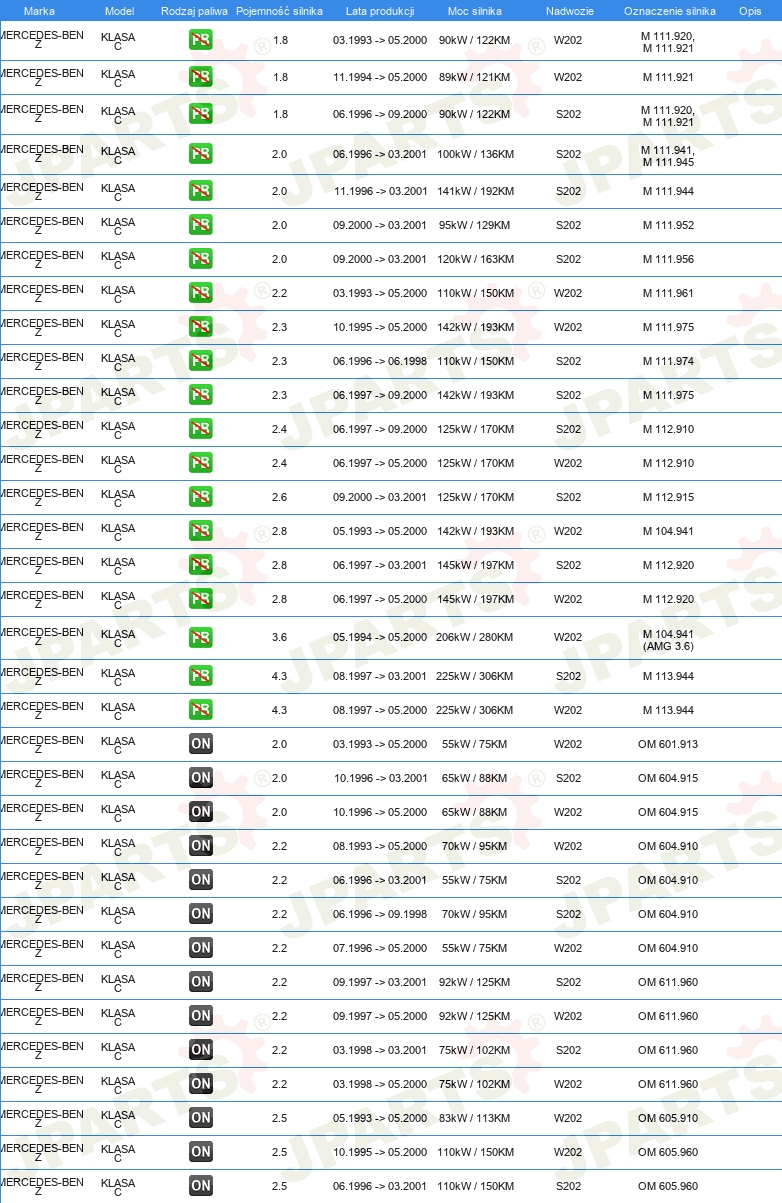This screenshot has height=1203, width=782.
Task: Click the ON icon for 92kW S202 OM 611.960
Action: tap(201, 982)
